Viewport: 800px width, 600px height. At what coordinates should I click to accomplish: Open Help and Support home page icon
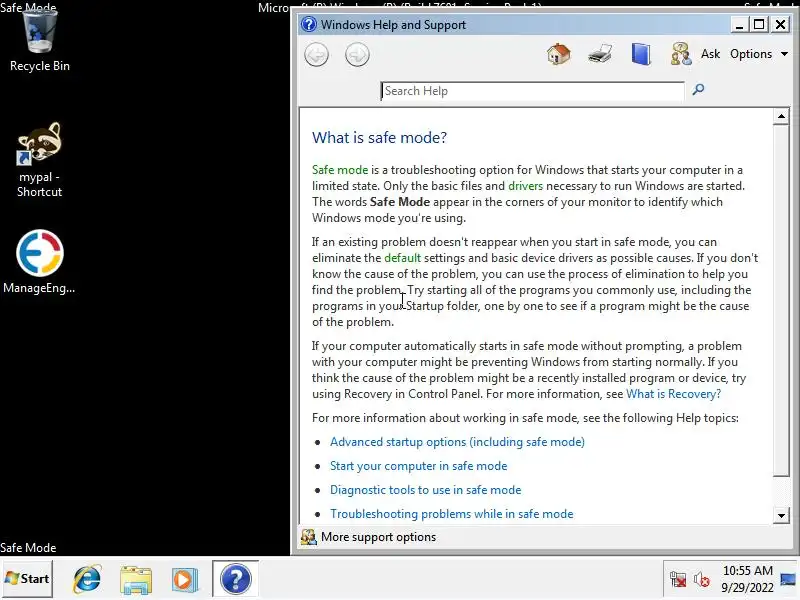(559, 54)
